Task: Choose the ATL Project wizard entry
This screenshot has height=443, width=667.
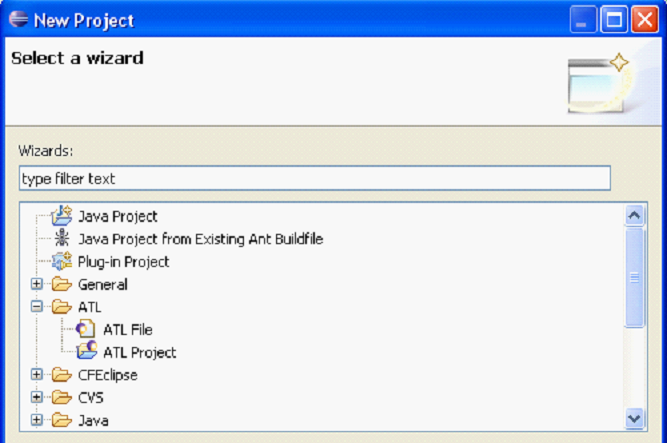Action: coord(139,352)
